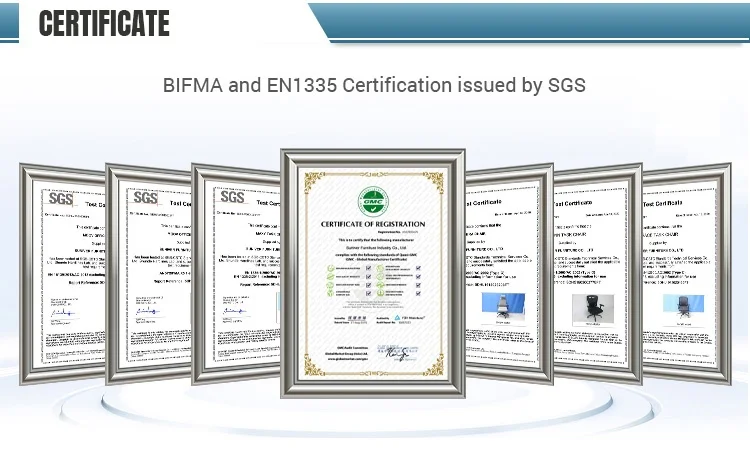Viewport: 750px width, 472px height.
Task: Click the grey chair photo beside the central certificate
Action: tap(502, 307)
